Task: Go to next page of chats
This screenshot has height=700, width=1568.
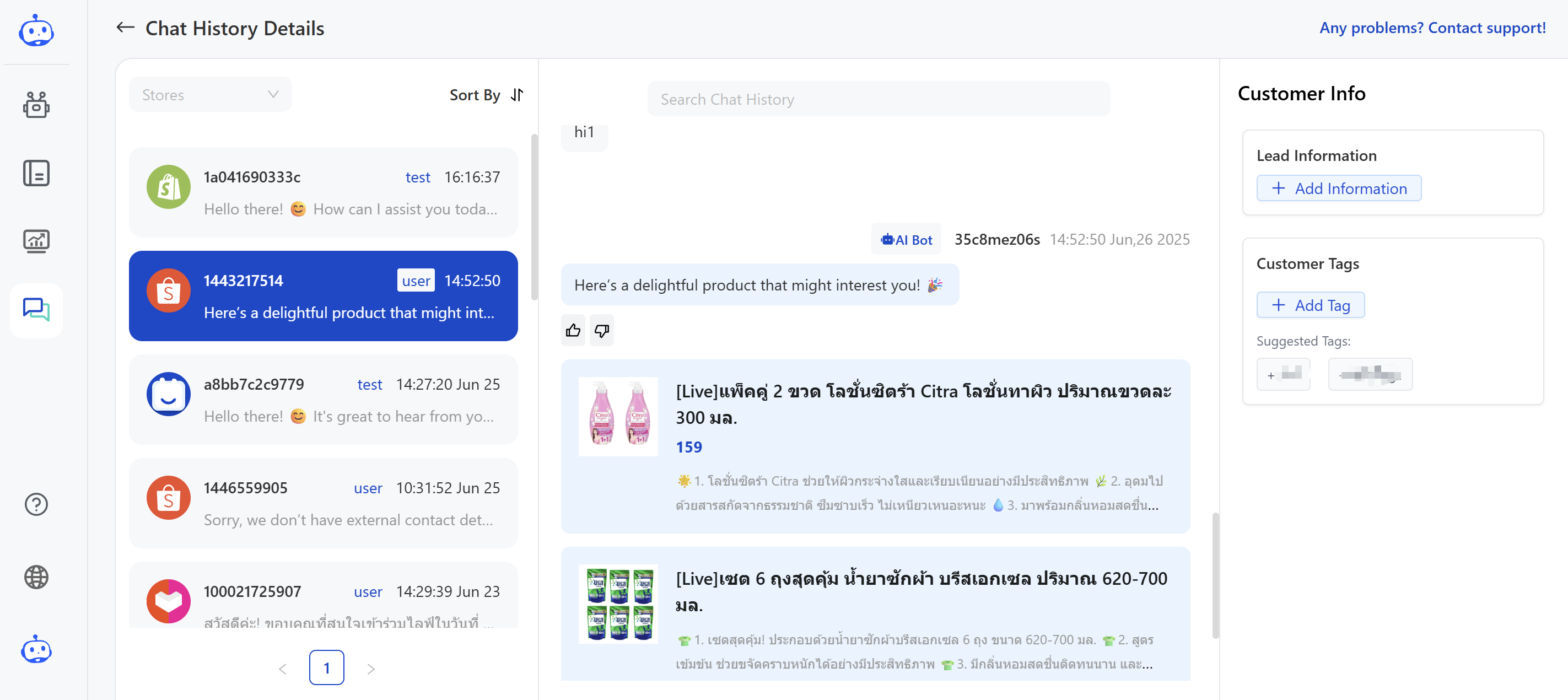Action: (x=371, y=669)
